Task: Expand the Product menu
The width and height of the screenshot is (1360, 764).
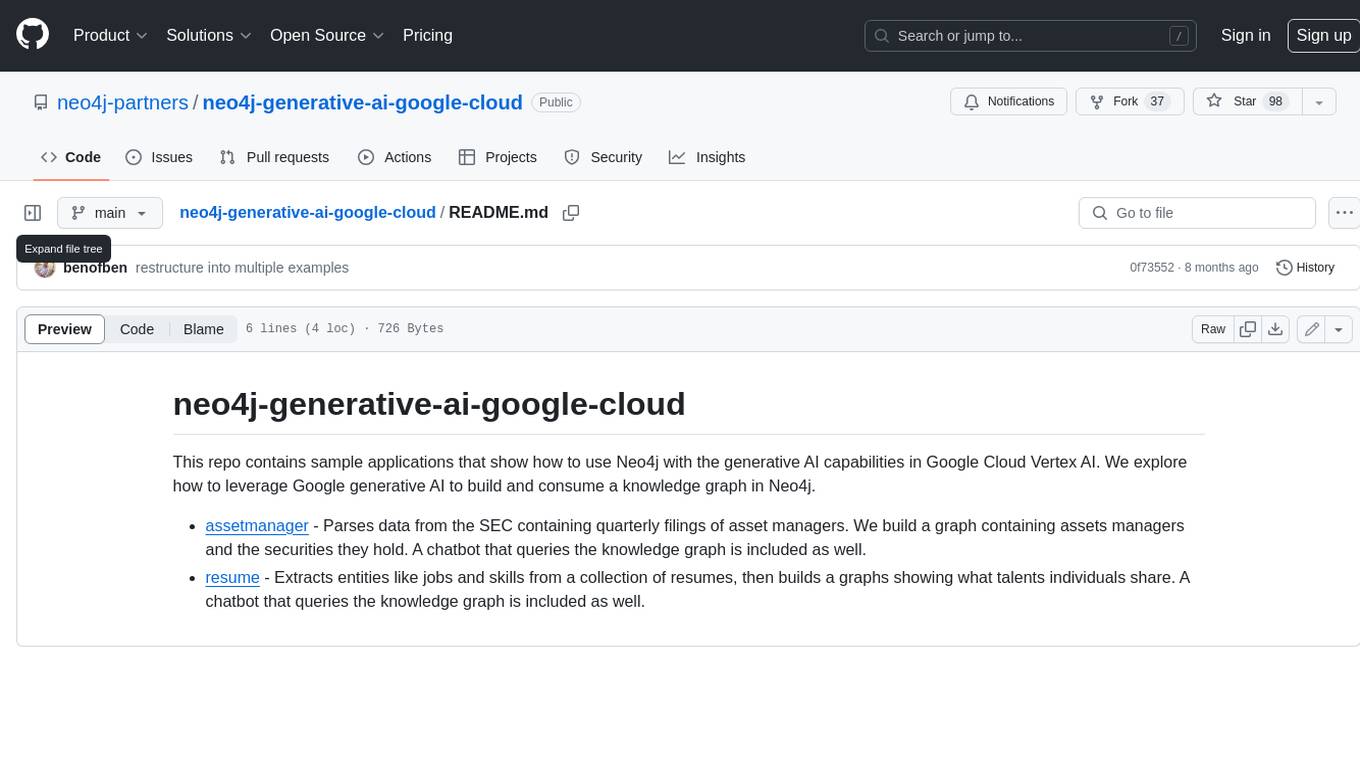Action: (110, 35)
